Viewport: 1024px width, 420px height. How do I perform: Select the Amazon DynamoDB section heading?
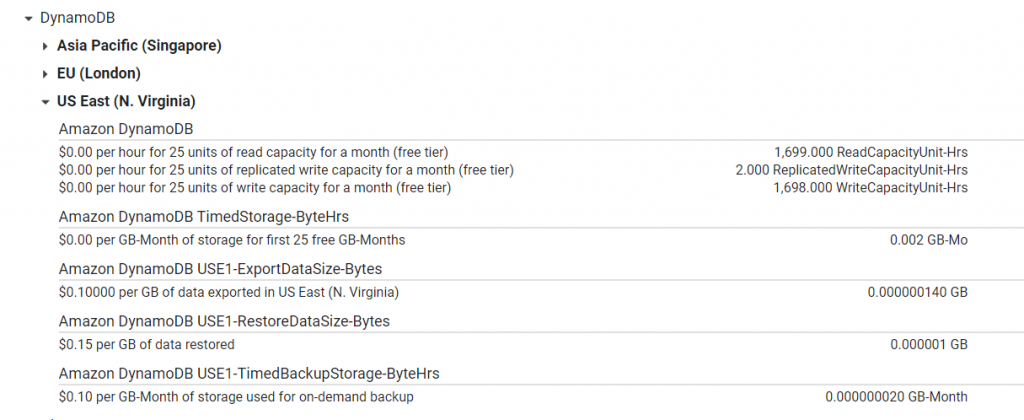pyautogui.click(x=125, y=129)
